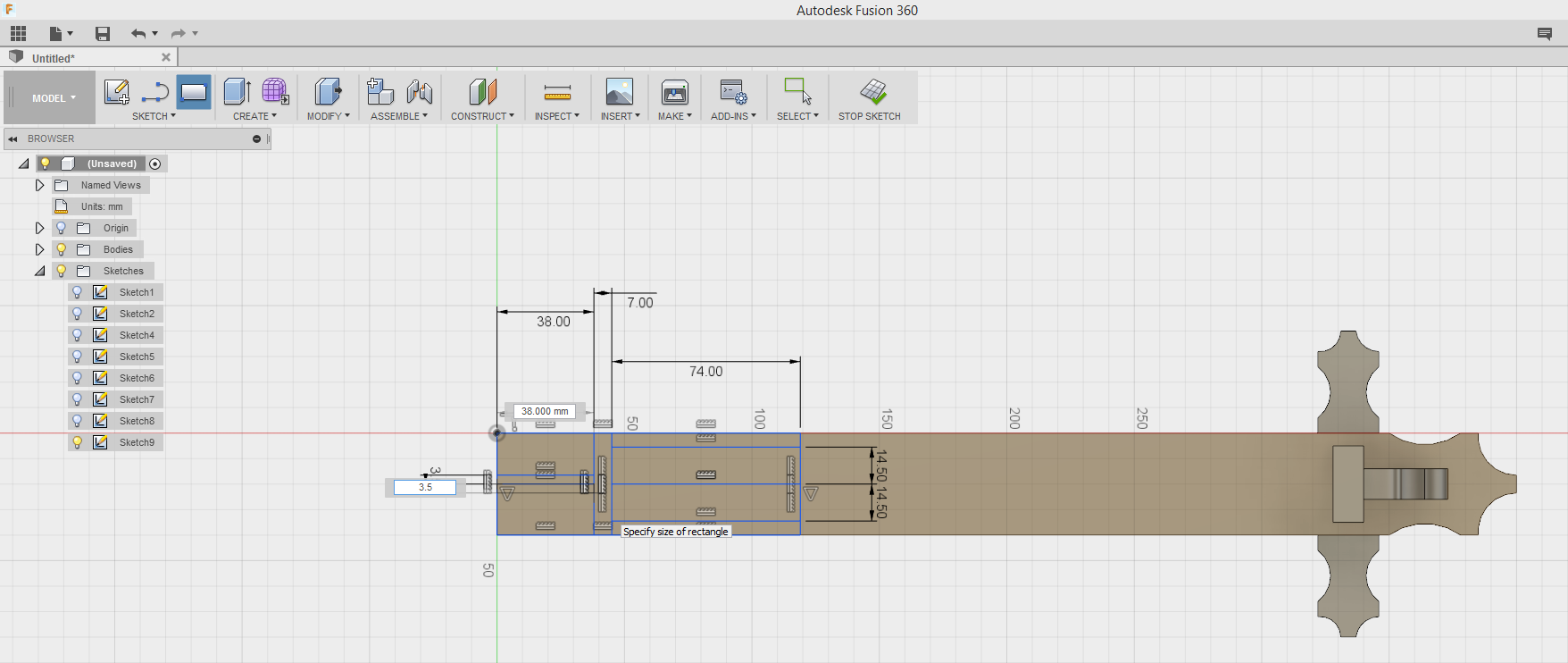Click the Insert image icon

tap(620, 91)
